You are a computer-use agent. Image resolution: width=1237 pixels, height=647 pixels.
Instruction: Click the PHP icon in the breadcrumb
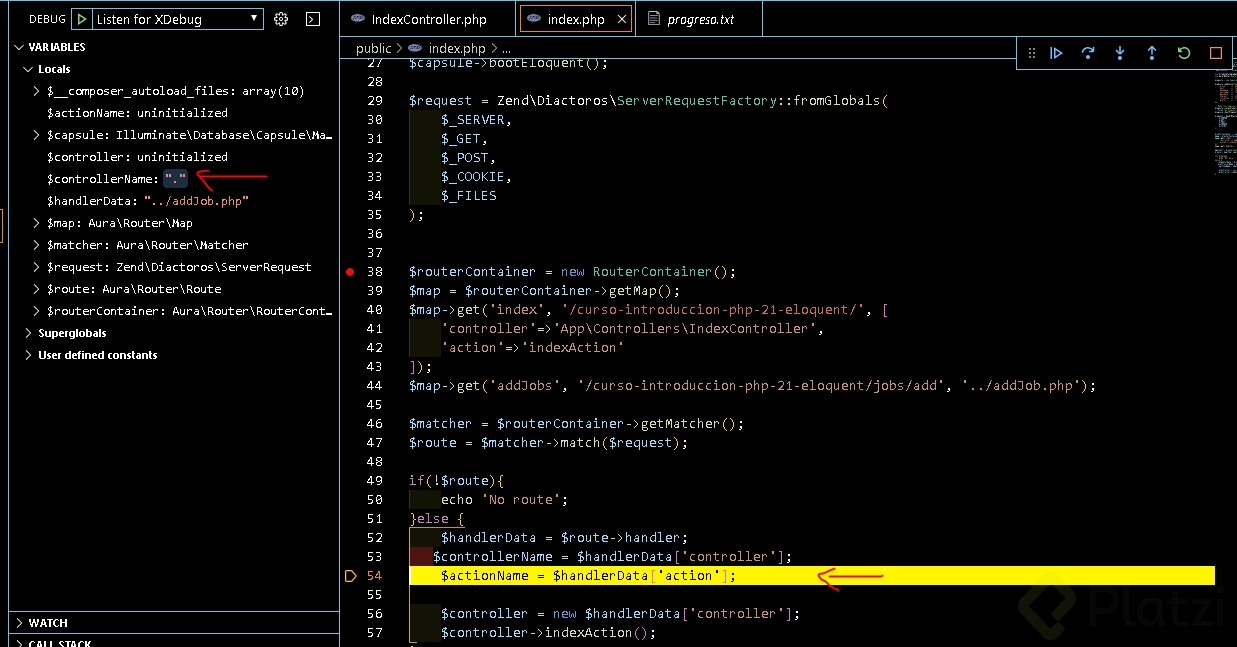(x=415, y=48)
